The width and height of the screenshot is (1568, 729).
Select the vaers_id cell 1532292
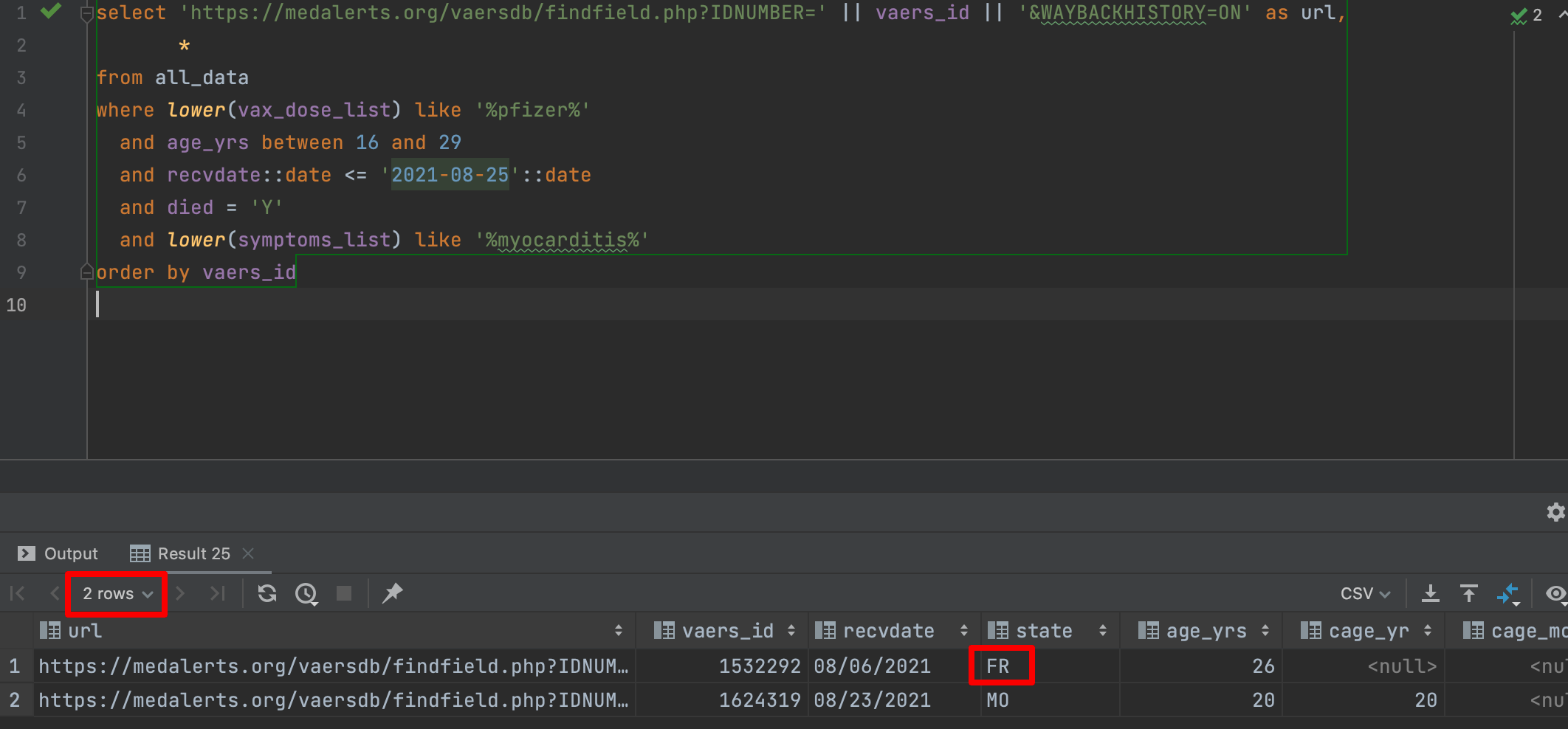coord(722,666)
